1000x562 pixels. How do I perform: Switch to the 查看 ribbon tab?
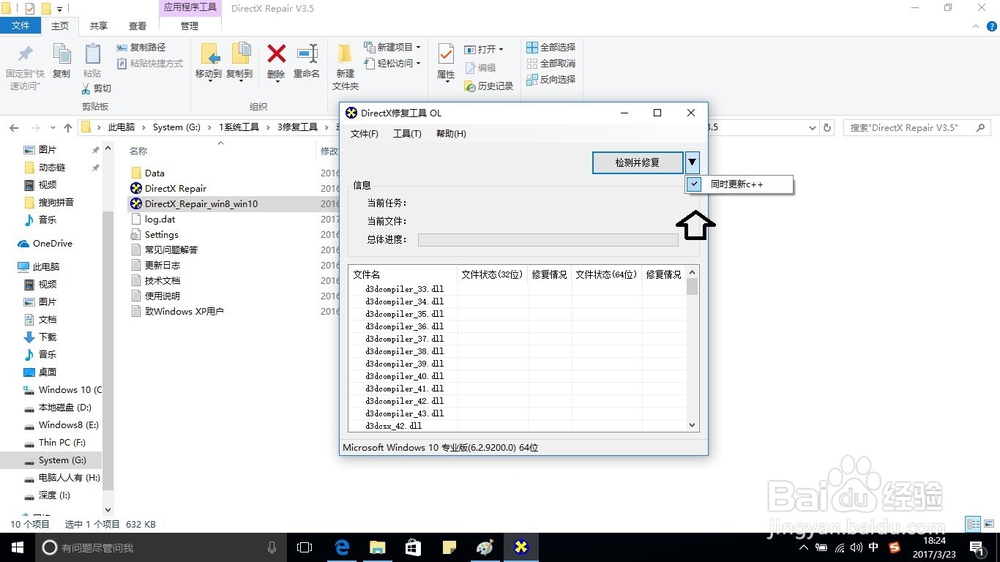click(x=137, y=26)
